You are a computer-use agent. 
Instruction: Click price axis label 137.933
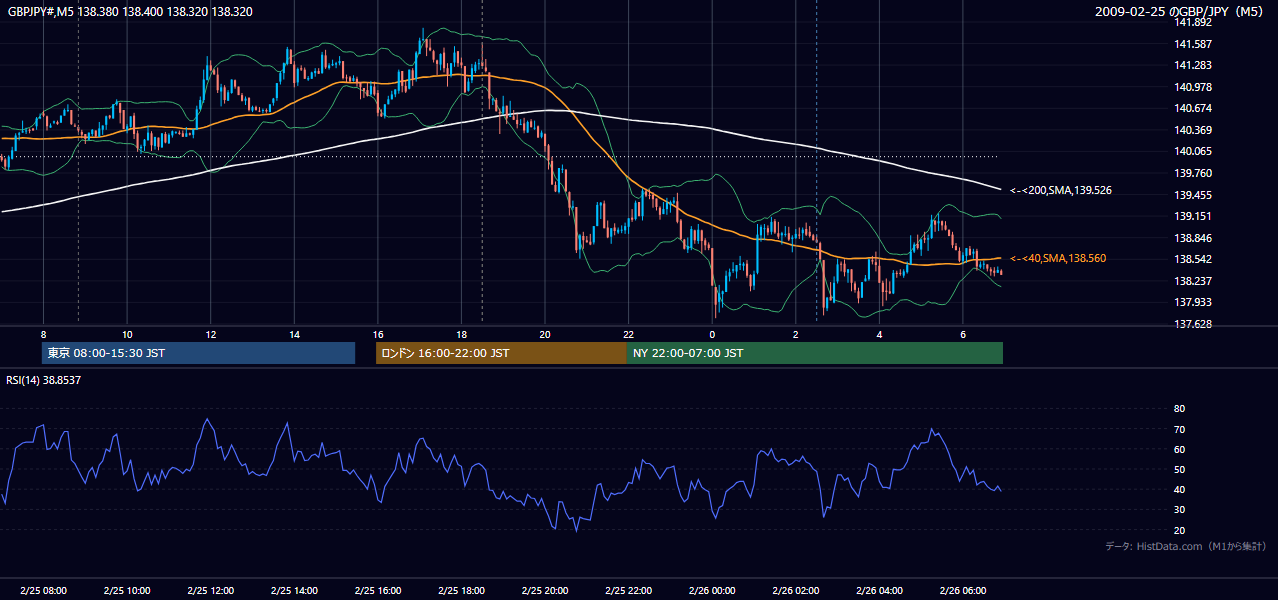[x=1193, y=302]
